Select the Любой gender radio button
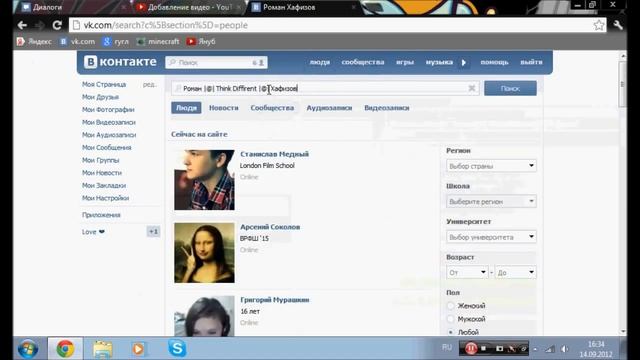 coord(451,332)
